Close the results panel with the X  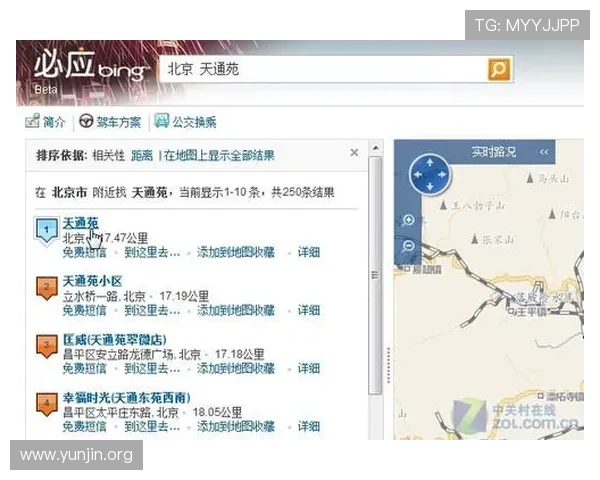point(354,153)
